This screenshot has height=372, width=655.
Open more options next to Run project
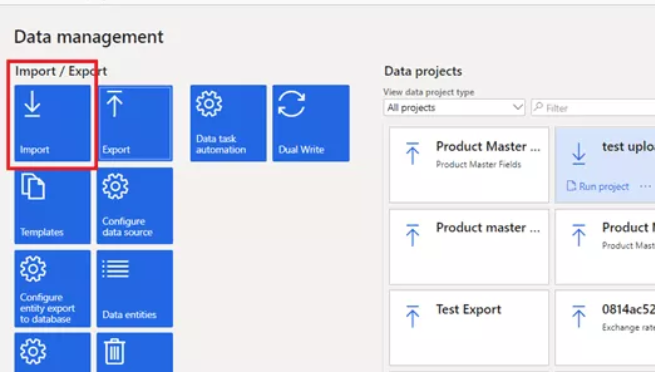[x=645, y=186]
